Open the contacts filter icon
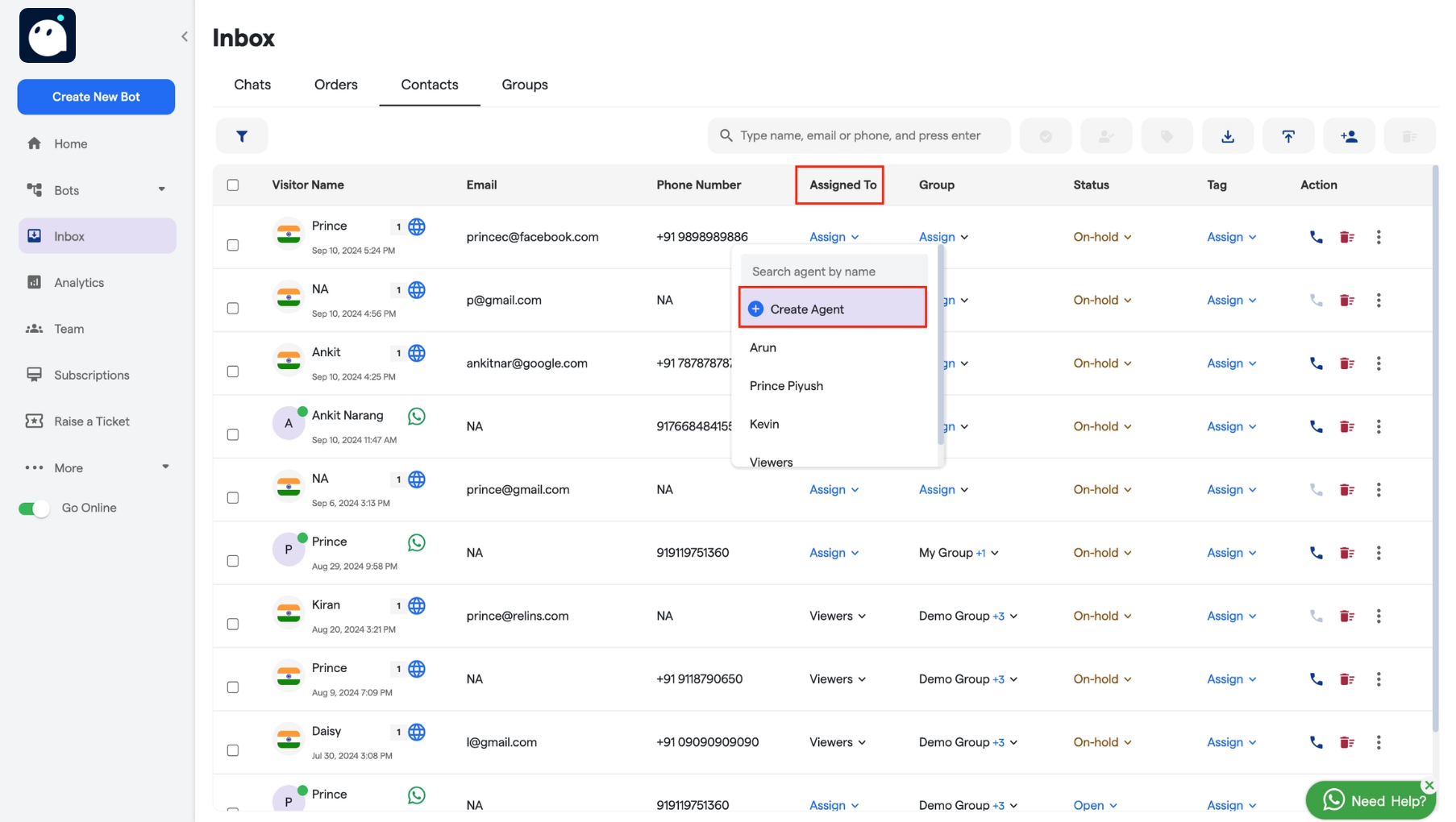 [242, 136]
